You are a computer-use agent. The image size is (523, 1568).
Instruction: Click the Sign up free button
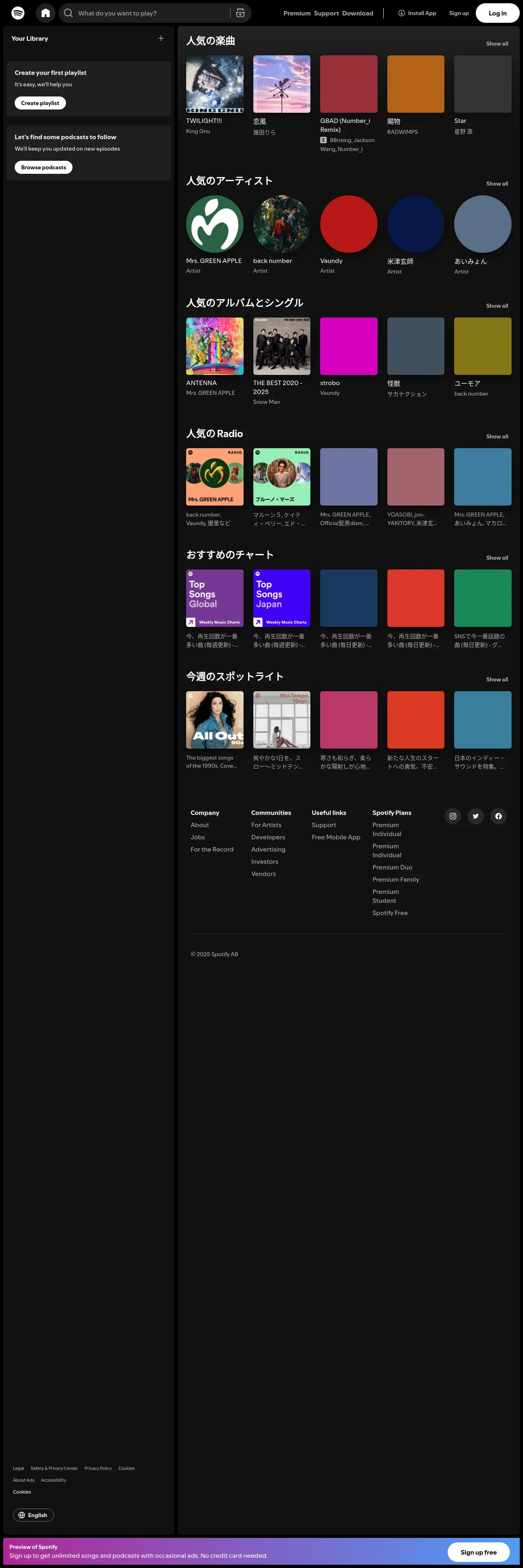(x=479, y=1552)
